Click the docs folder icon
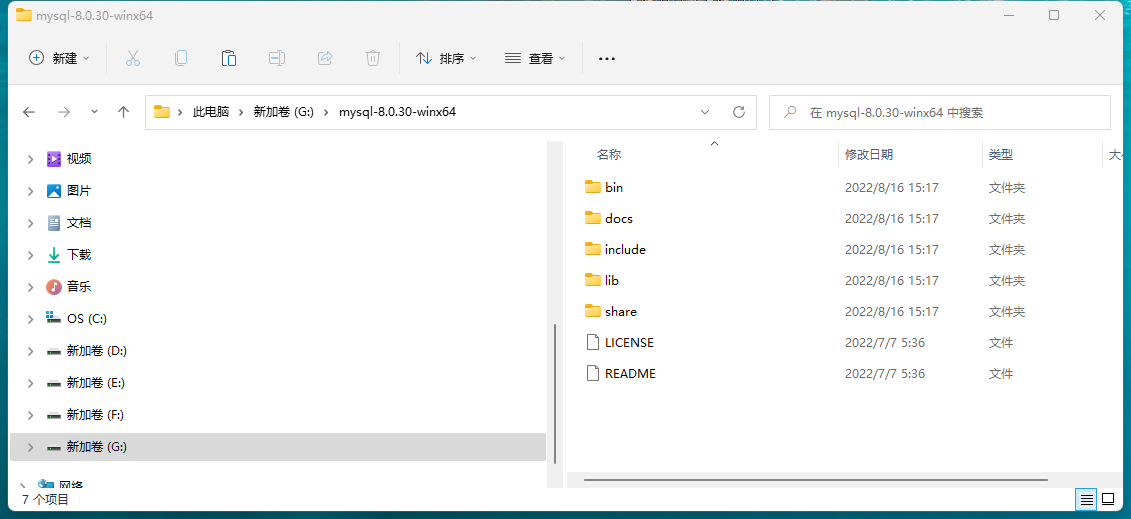The width and height of the screenshot is (1131, 519). point(593,218)
